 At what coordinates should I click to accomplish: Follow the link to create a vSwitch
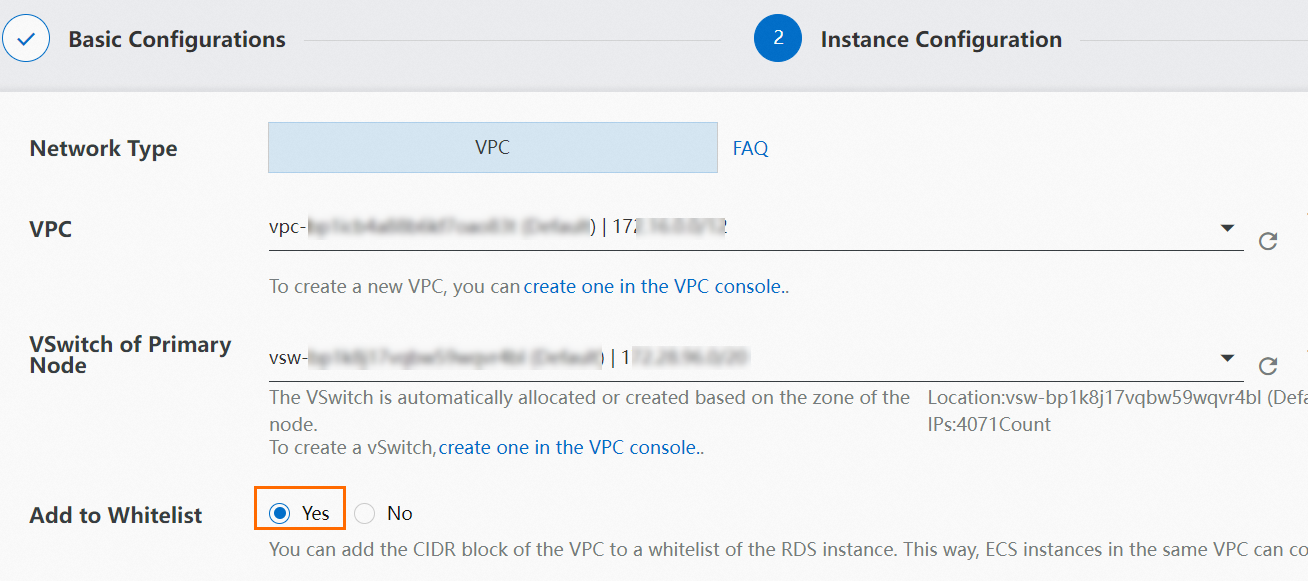click(x=569, y=448)
